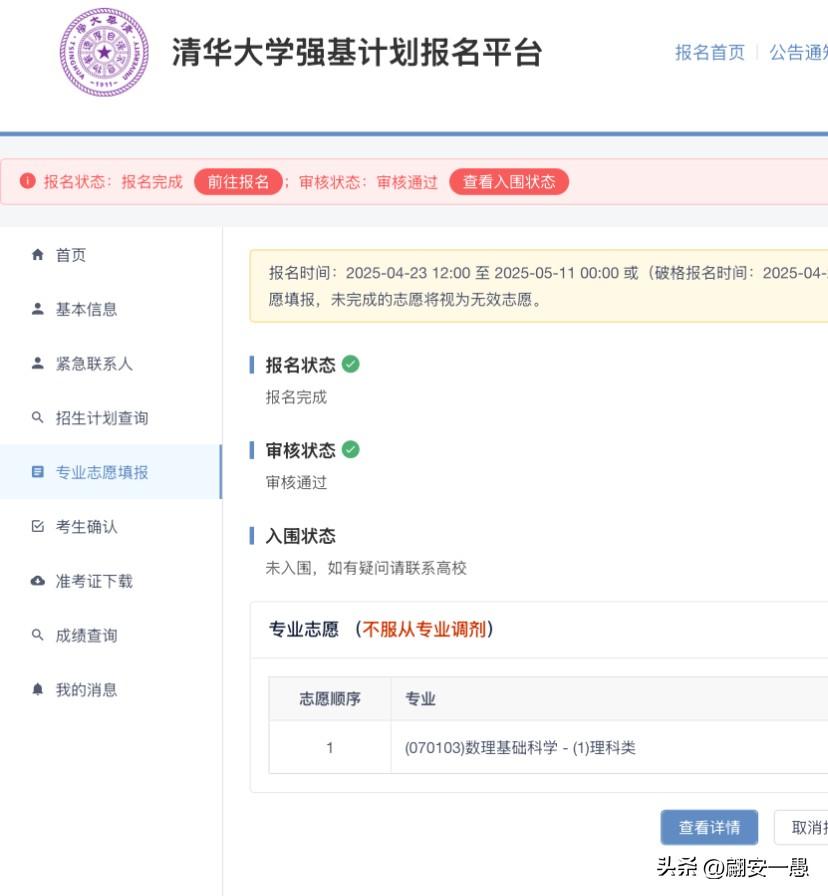Click the 前往报名 red button
This screenshot has height=896, width=828.
238,182
